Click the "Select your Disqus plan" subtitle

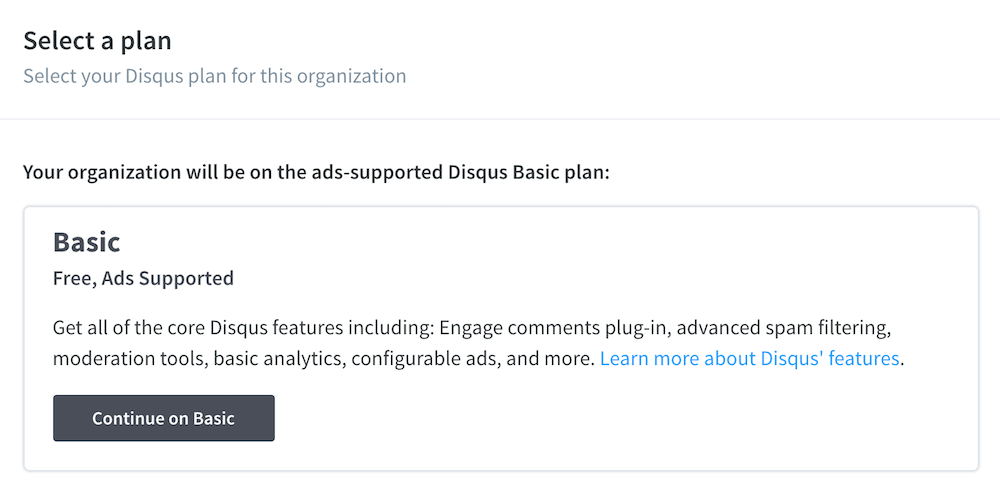[x=214, y=76]
